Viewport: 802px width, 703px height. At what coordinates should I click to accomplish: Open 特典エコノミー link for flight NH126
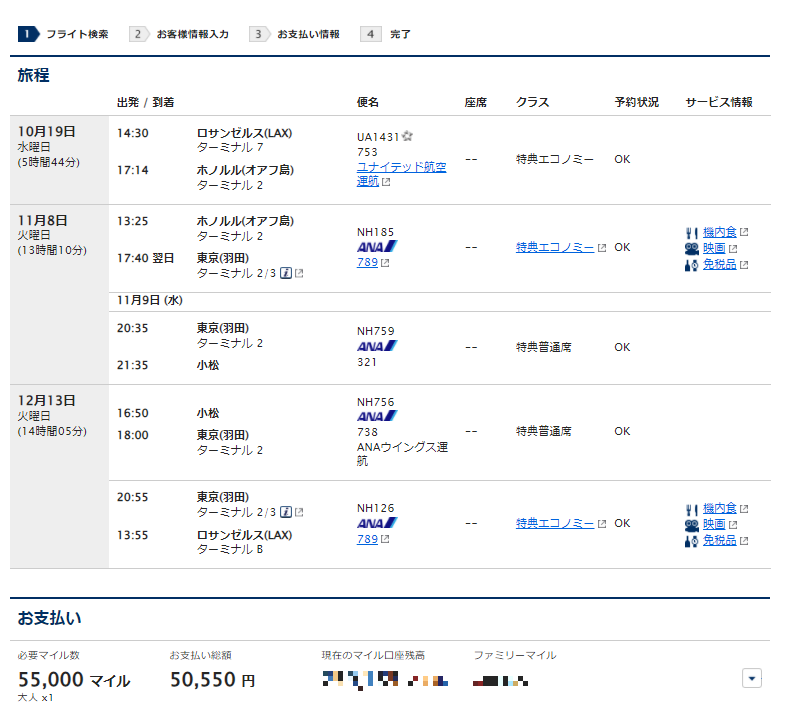(555, 523)
